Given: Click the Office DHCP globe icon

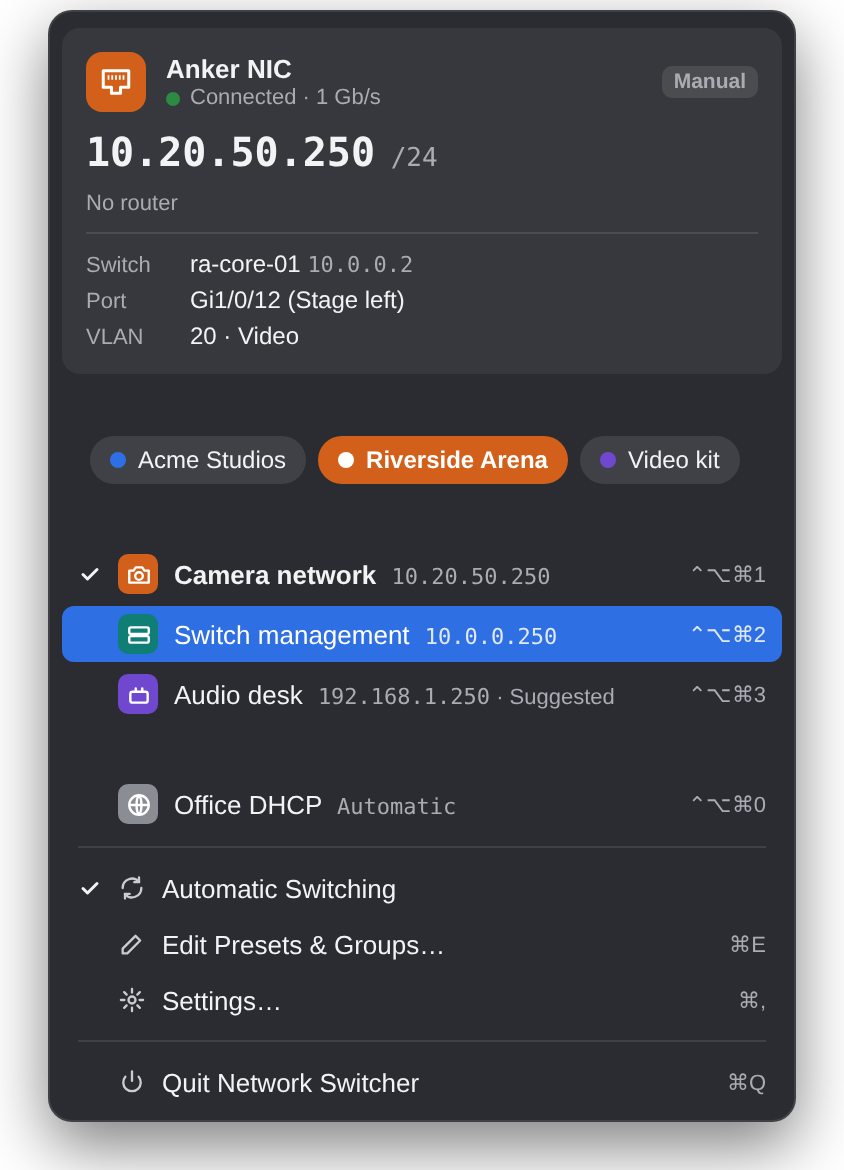Looking at the screenshot, I should click(x=138, y=804).
